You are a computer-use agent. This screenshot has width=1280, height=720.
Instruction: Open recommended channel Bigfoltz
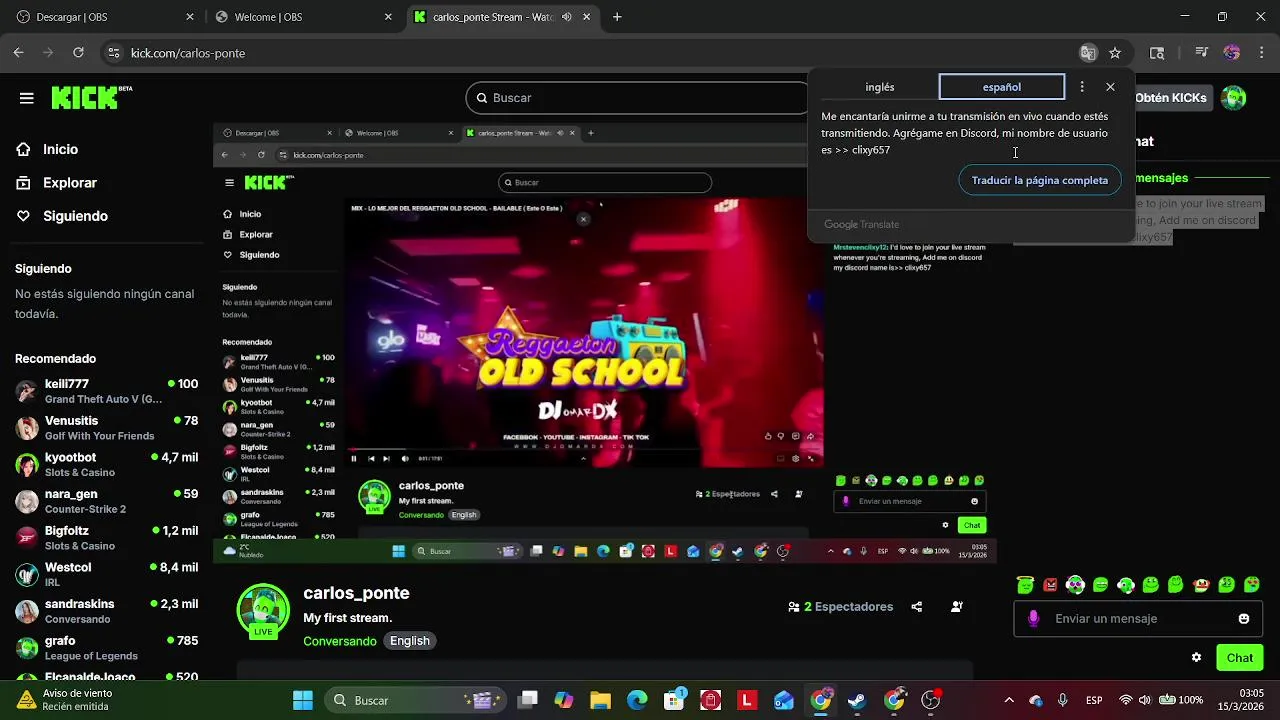(x=106, y=538)
